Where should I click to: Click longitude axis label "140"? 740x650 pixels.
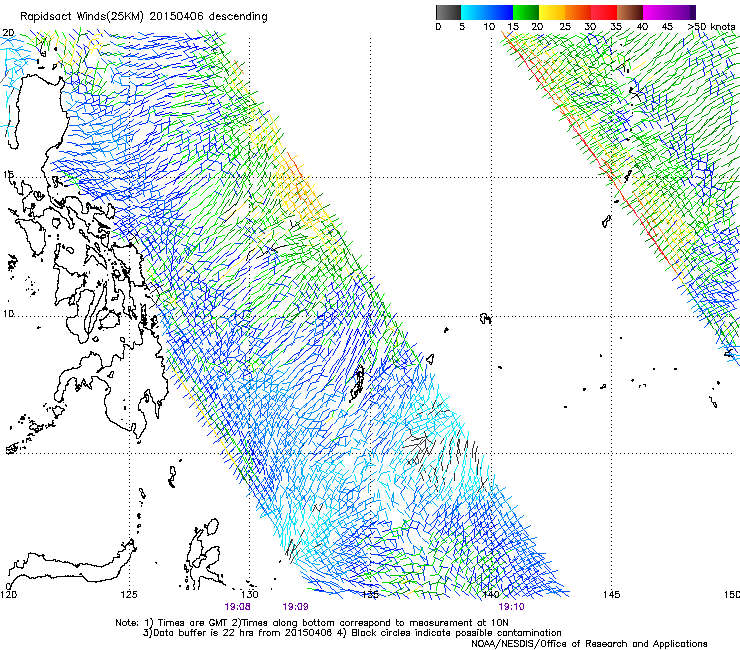pos(491,594)
